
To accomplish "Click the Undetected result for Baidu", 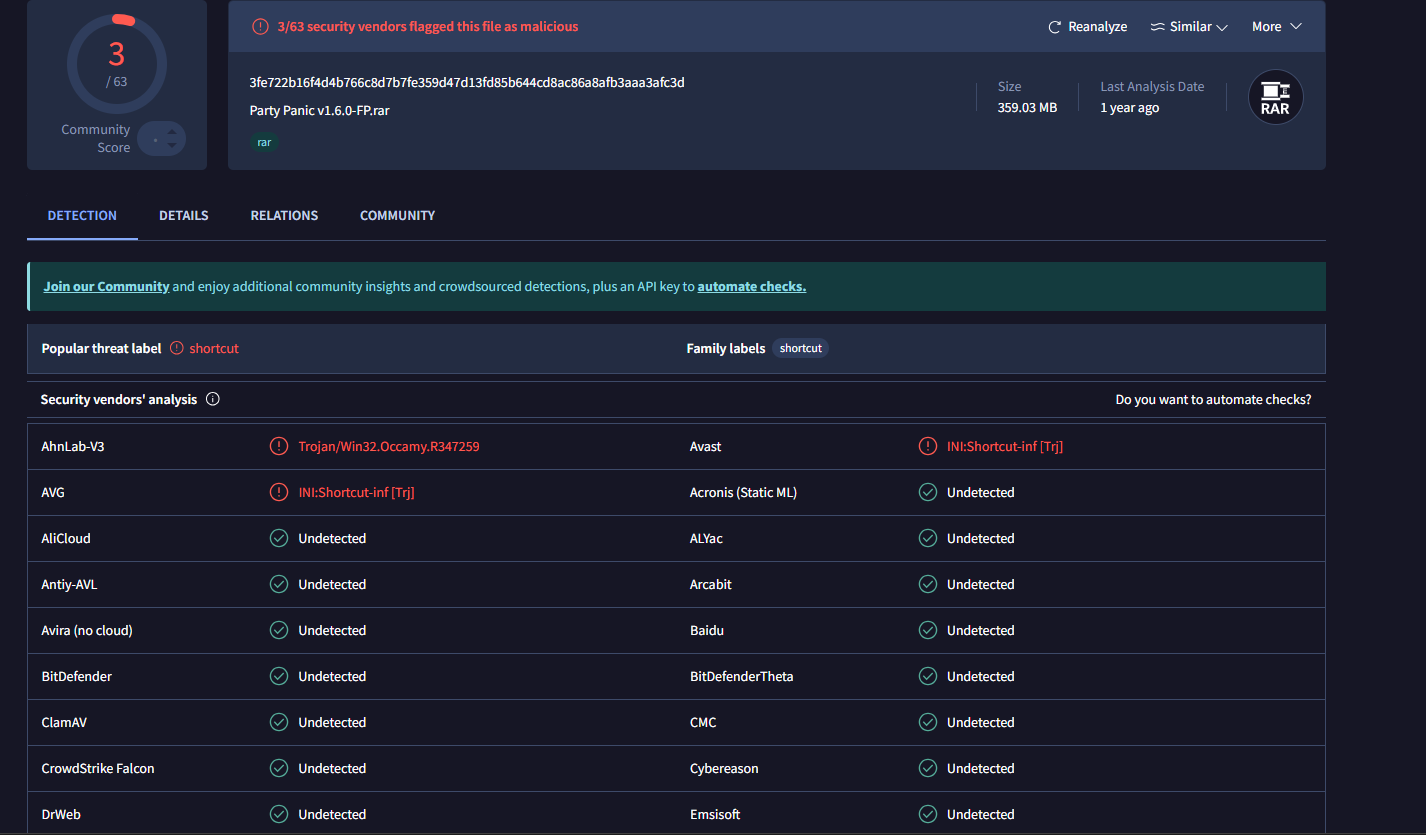I will 981,630.
